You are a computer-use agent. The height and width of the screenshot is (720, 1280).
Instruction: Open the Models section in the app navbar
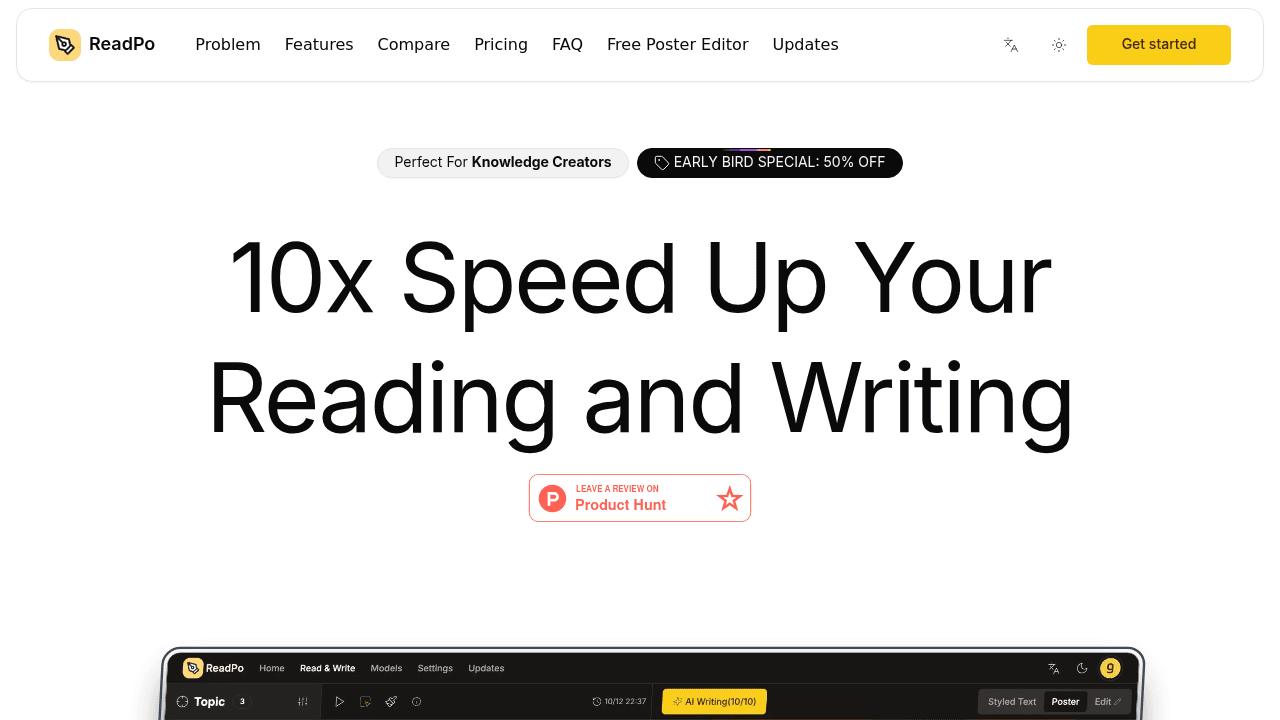click(x=386, y=668)
